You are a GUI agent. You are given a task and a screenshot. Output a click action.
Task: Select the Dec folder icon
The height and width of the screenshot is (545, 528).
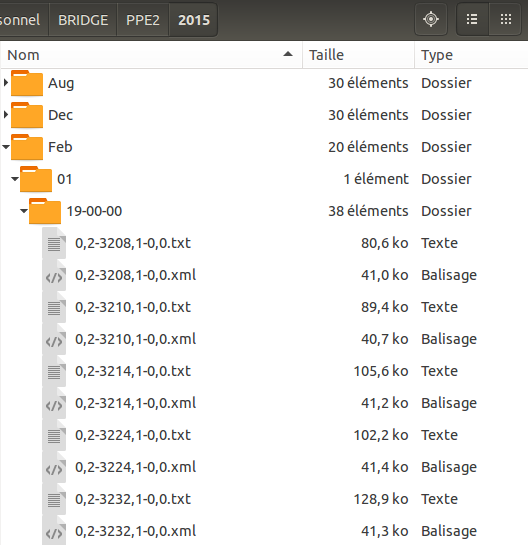27,115
